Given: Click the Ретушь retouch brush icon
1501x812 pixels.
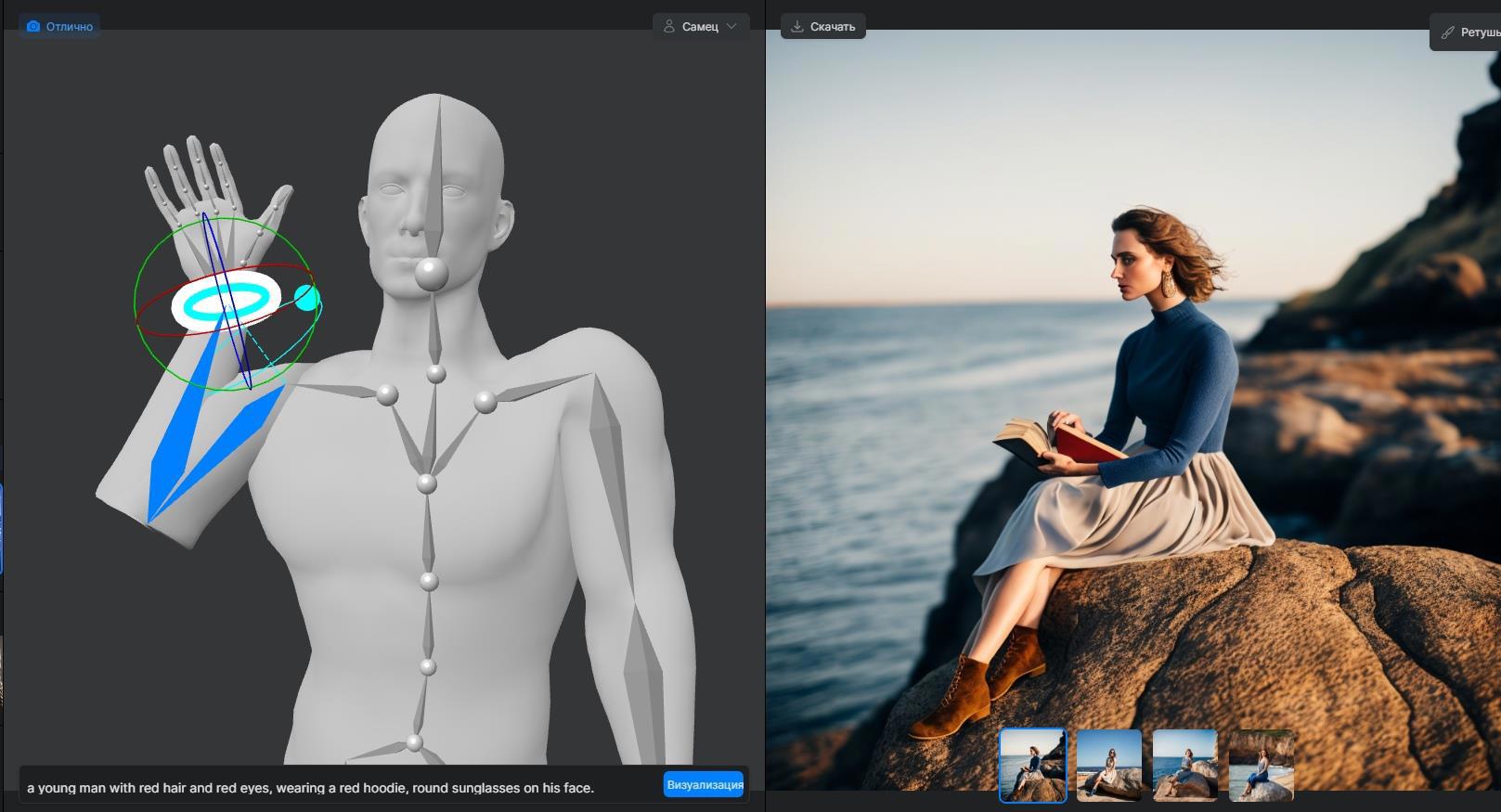Looking at the screenshot, I should [x=1447, y=32].
